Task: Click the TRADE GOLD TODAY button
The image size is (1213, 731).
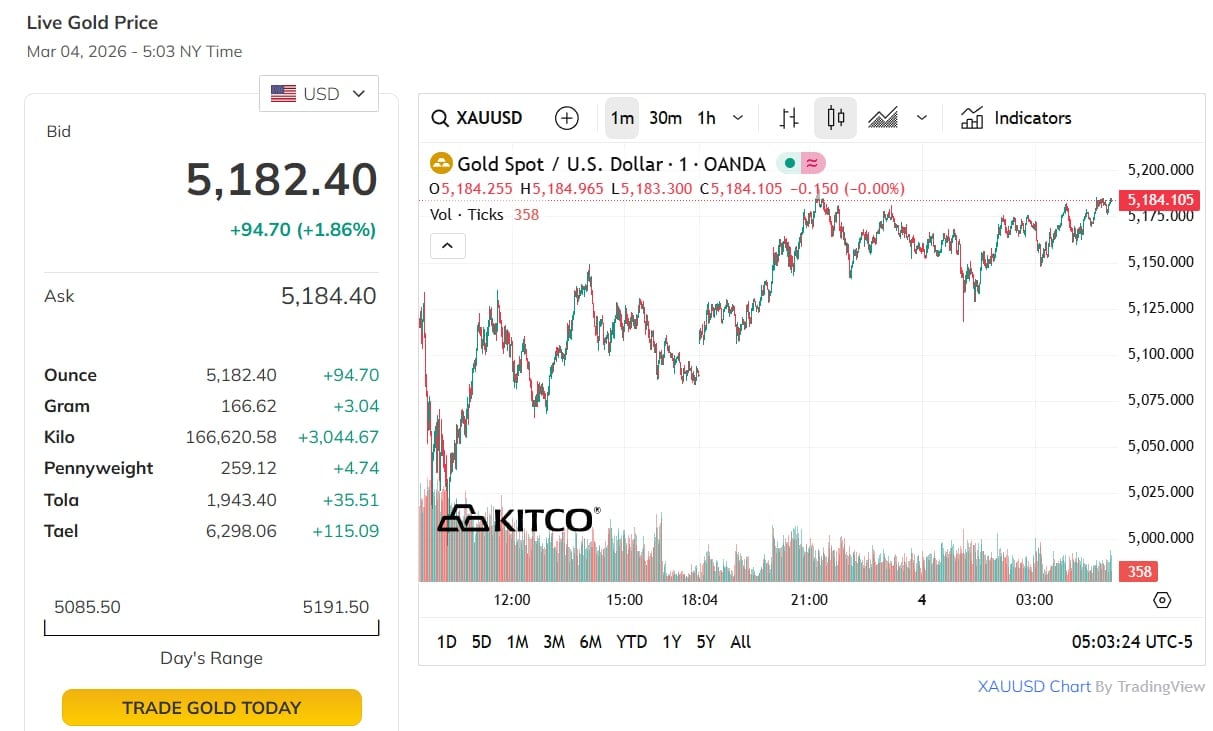Action: tap(211, 708)
